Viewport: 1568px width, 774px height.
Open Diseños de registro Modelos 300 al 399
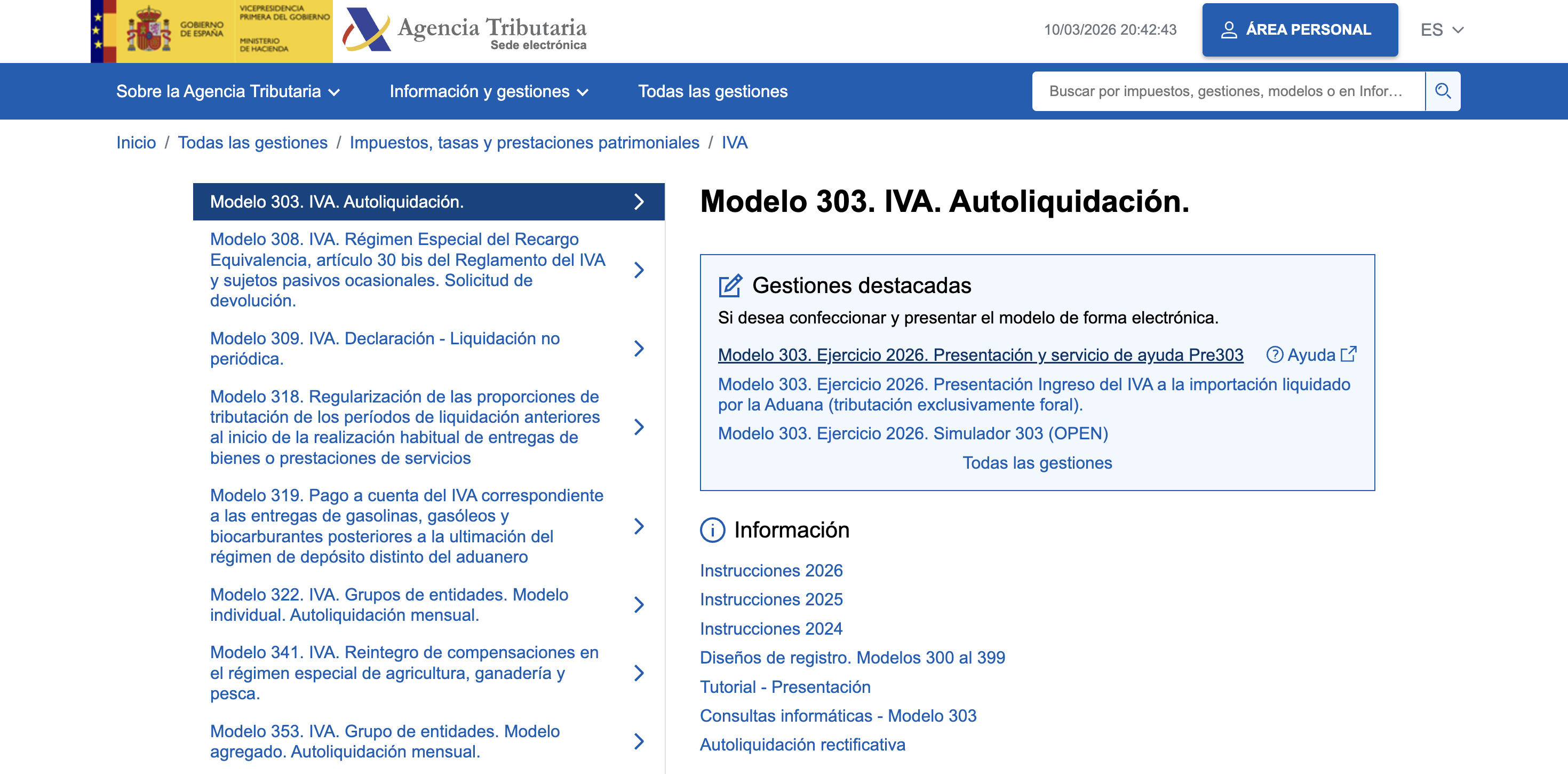pos(852,658)
